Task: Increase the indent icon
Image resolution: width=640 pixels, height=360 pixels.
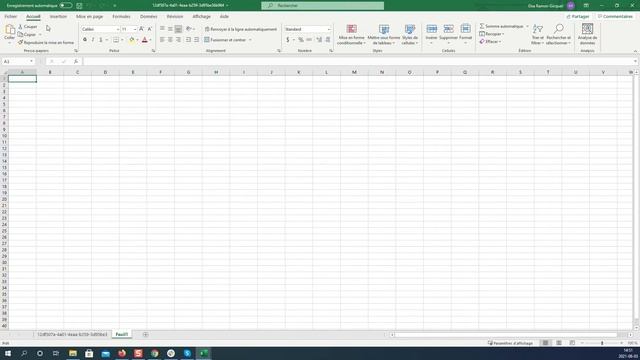Action: [197, 40]
